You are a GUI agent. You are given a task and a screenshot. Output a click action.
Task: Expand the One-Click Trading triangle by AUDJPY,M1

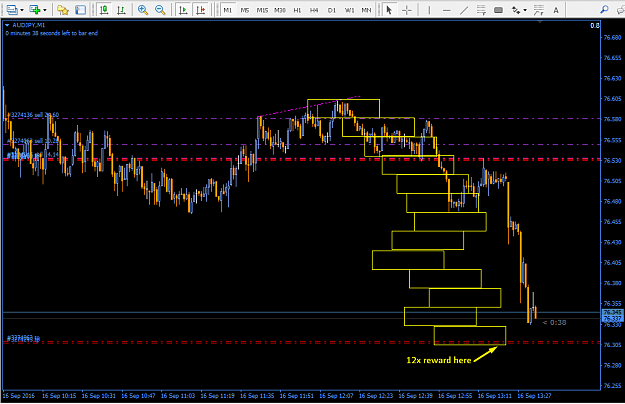(7, 25)
